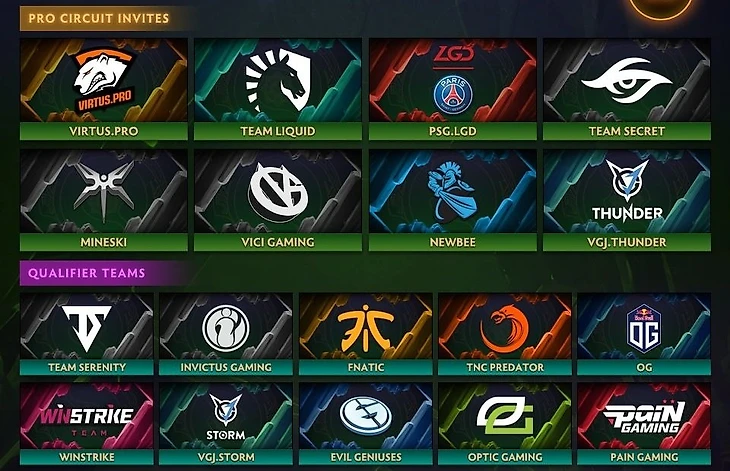Select the VGJ.Thunder team card

click(627, 200)
